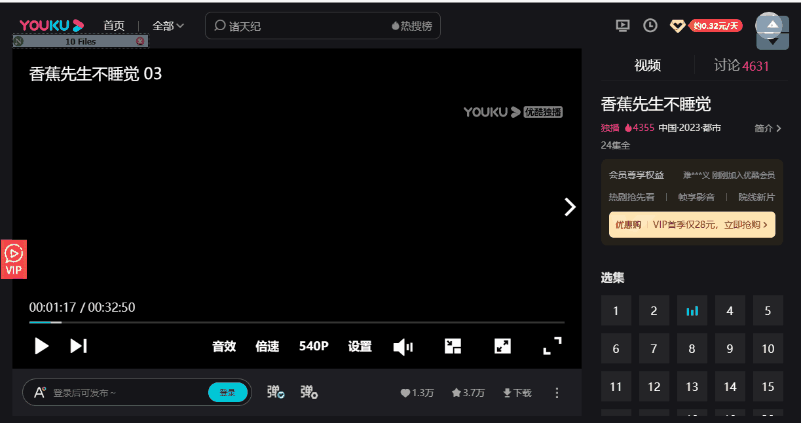
Task: Open the 设置 player settings
Action: coord(360,346)
